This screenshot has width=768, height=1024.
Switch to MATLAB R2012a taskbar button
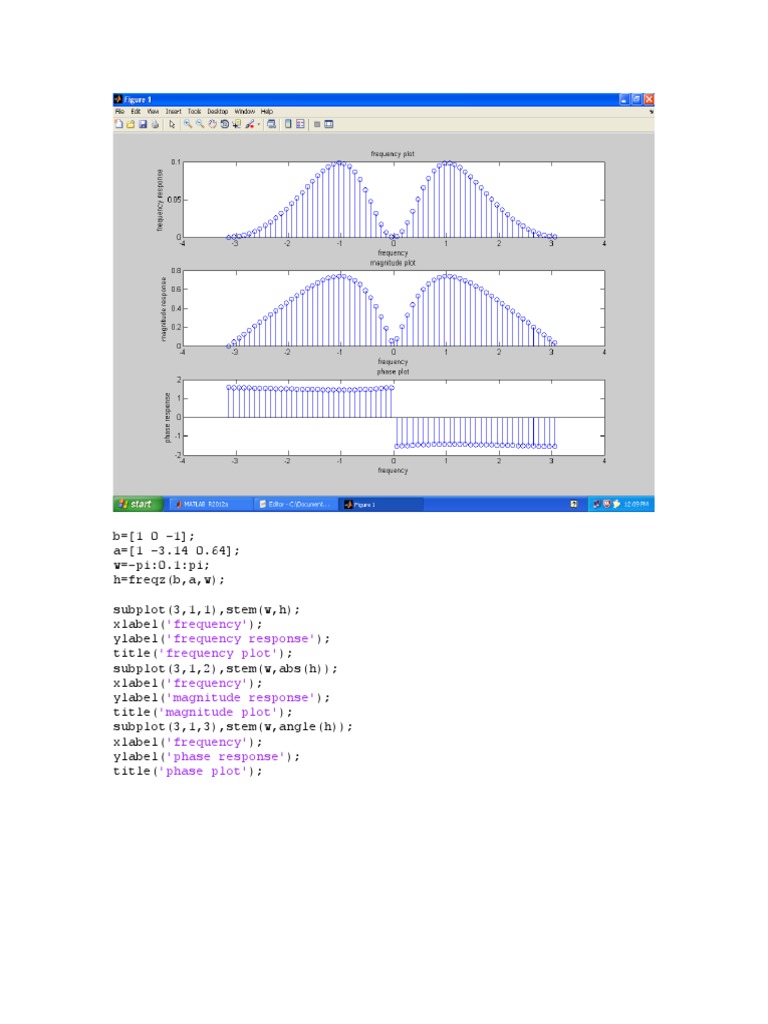point(210,504)
